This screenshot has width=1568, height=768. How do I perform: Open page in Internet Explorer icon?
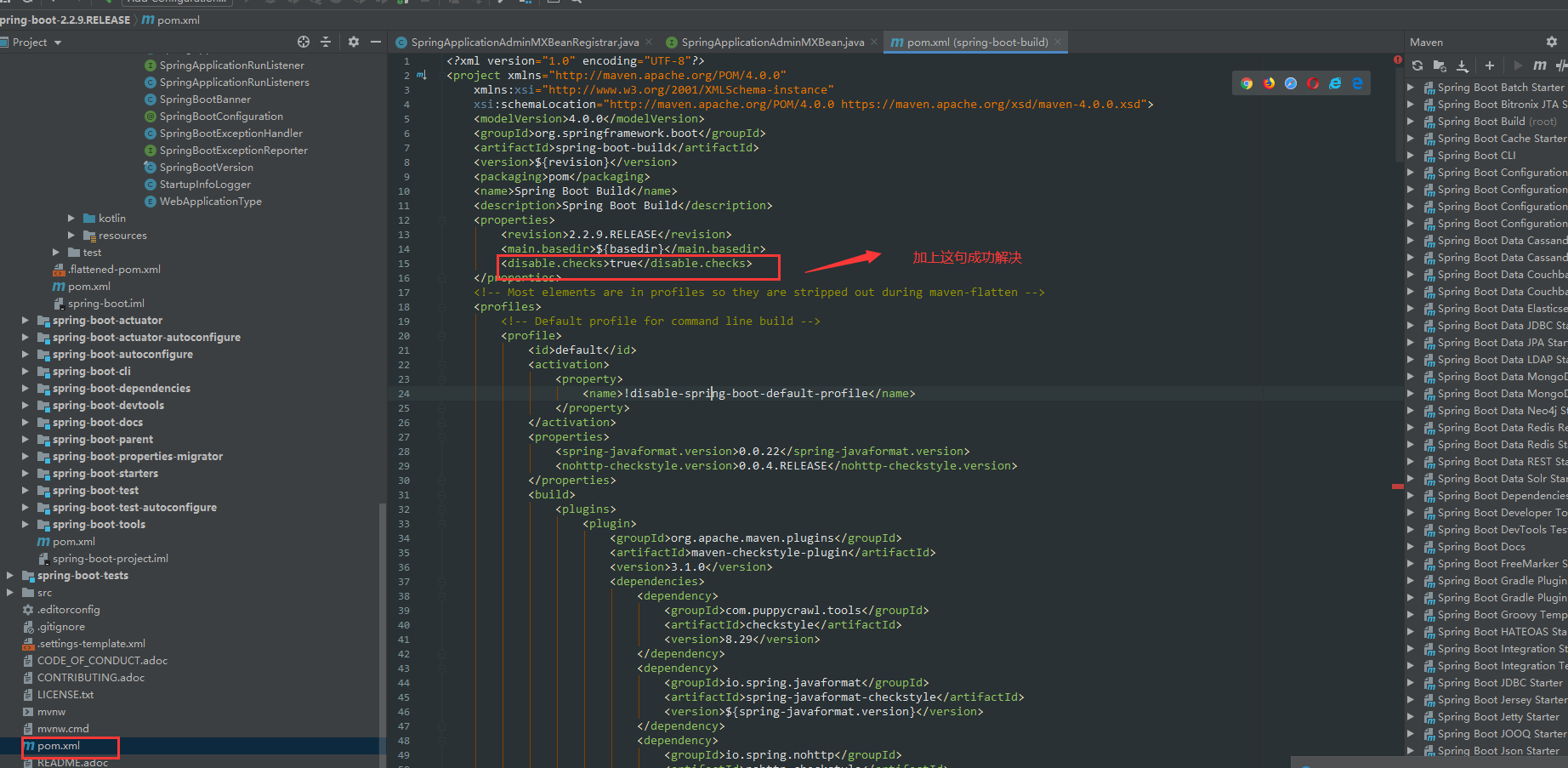pyautogui.click(x=1335, y=83)
